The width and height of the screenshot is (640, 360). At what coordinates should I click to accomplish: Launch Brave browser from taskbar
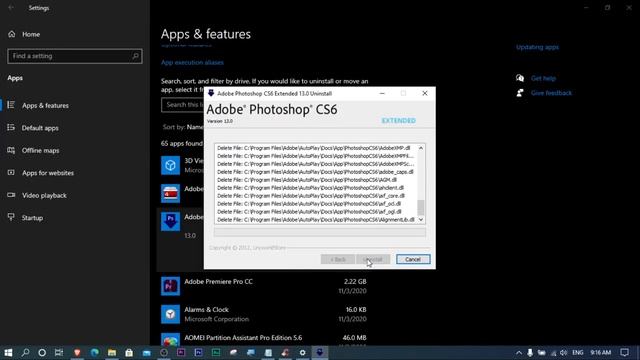[77, 353]
